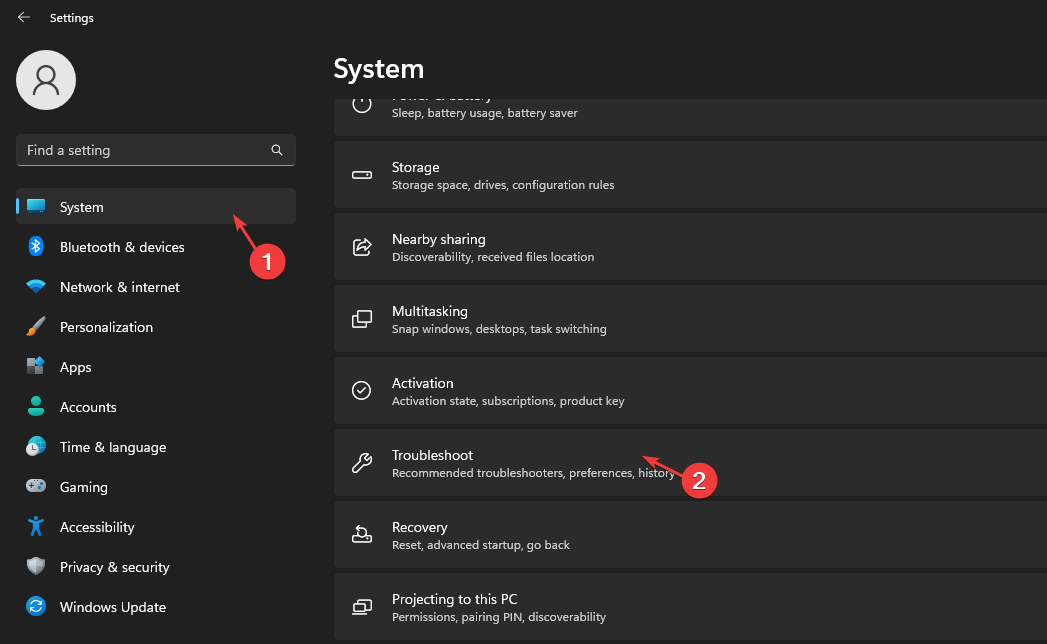Open Nearby sharing settings
Viewport: 1047px width, 644px height.
(690, 247)
